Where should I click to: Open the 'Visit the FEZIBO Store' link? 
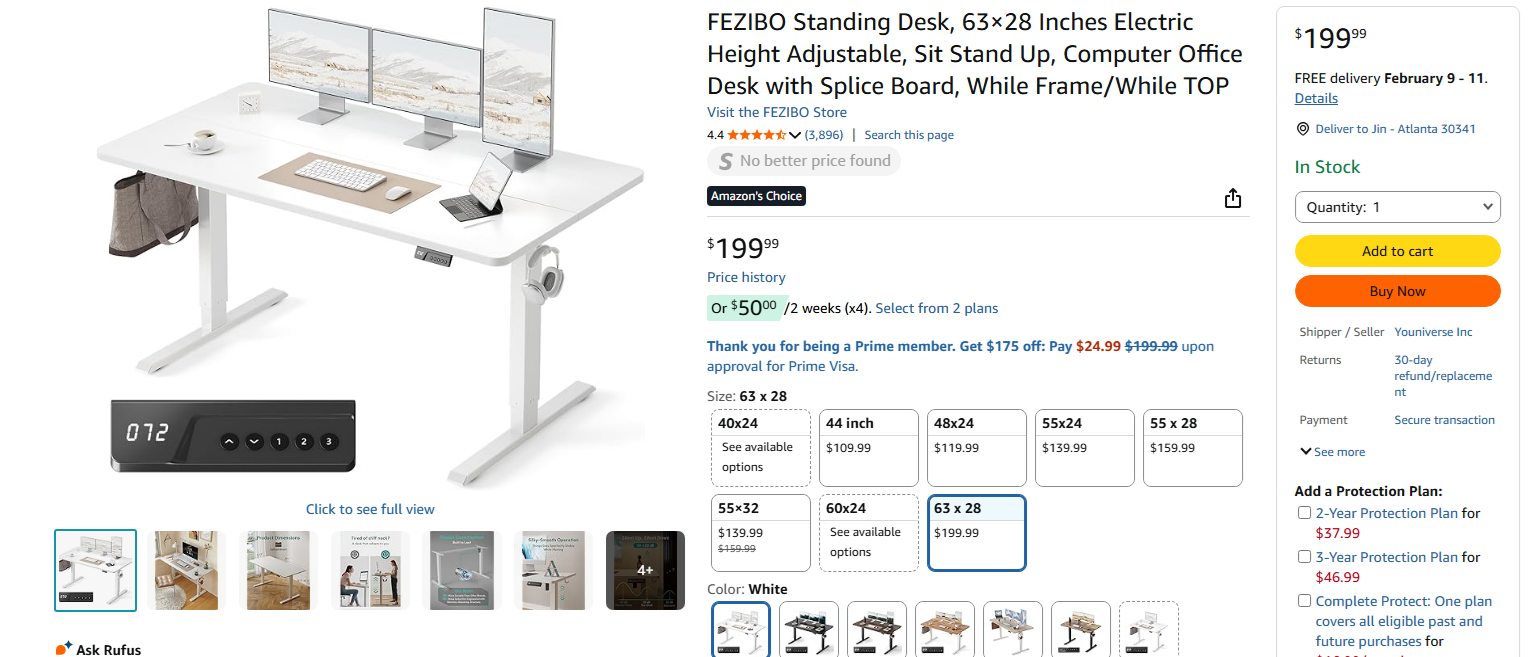pyautogui.click(x=776, y=112)
